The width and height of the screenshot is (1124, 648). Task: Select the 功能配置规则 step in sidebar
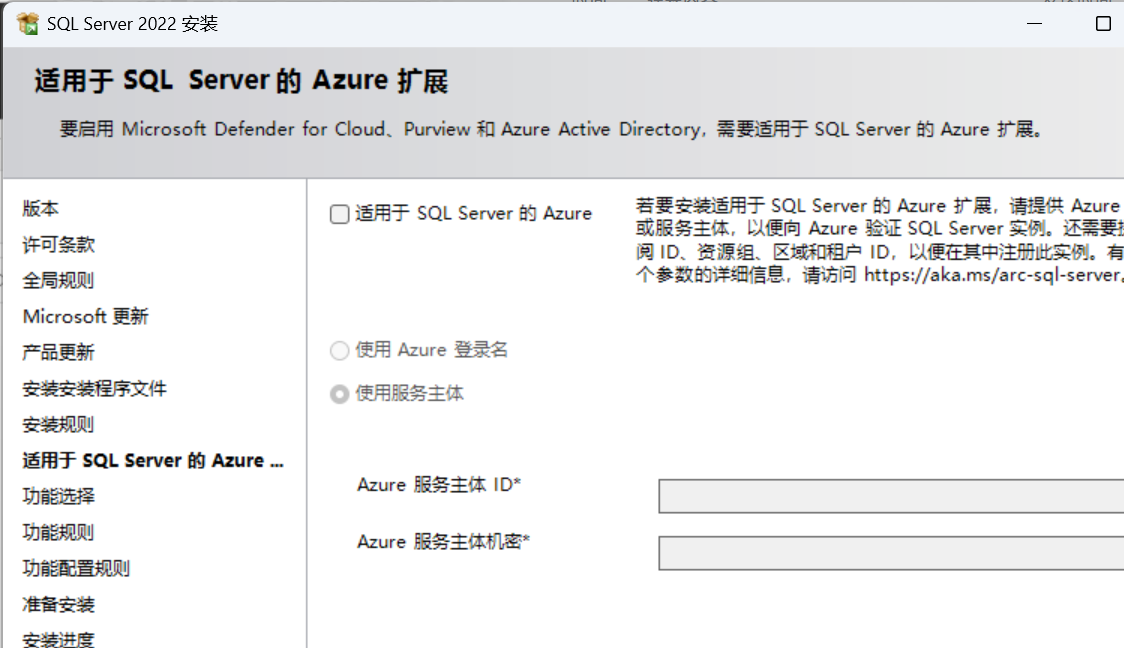pos(76,568)
